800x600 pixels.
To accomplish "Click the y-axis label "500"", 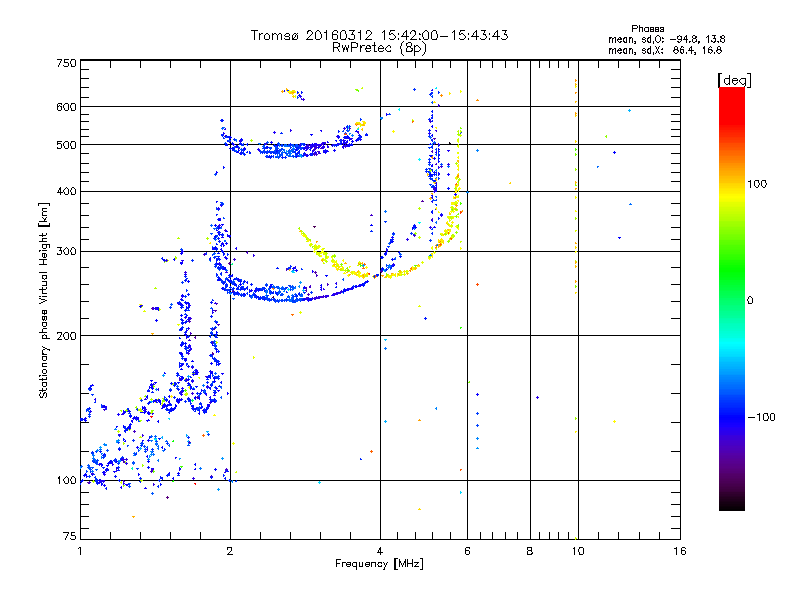I will coord(66,145).
